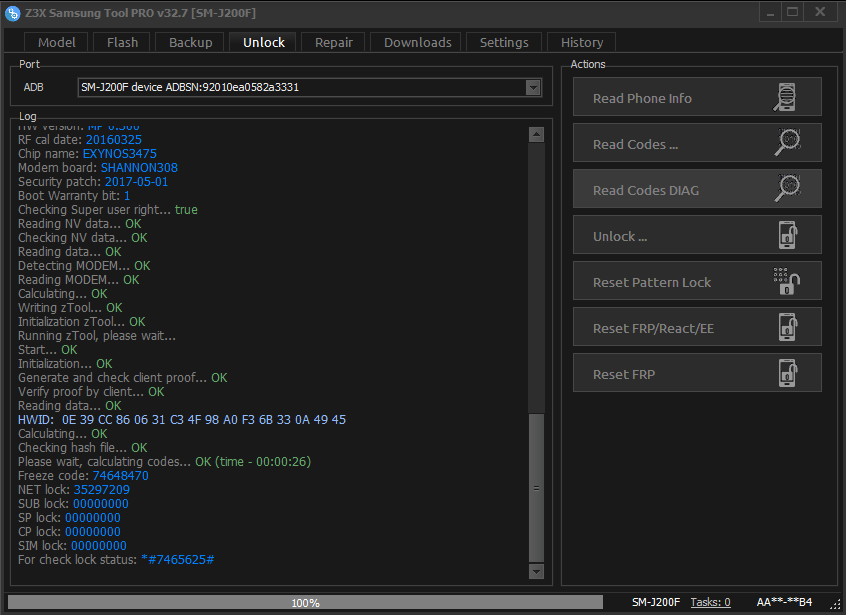Switch to the Flash tab
The width and height of the screenshot is (846, 615).
(122, 42)
